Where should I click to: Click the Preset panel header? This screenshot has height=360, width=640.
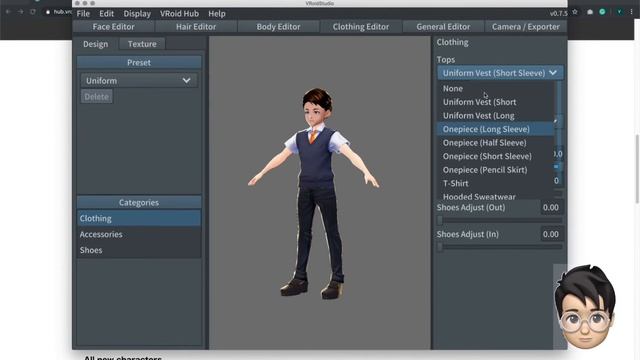139,62
